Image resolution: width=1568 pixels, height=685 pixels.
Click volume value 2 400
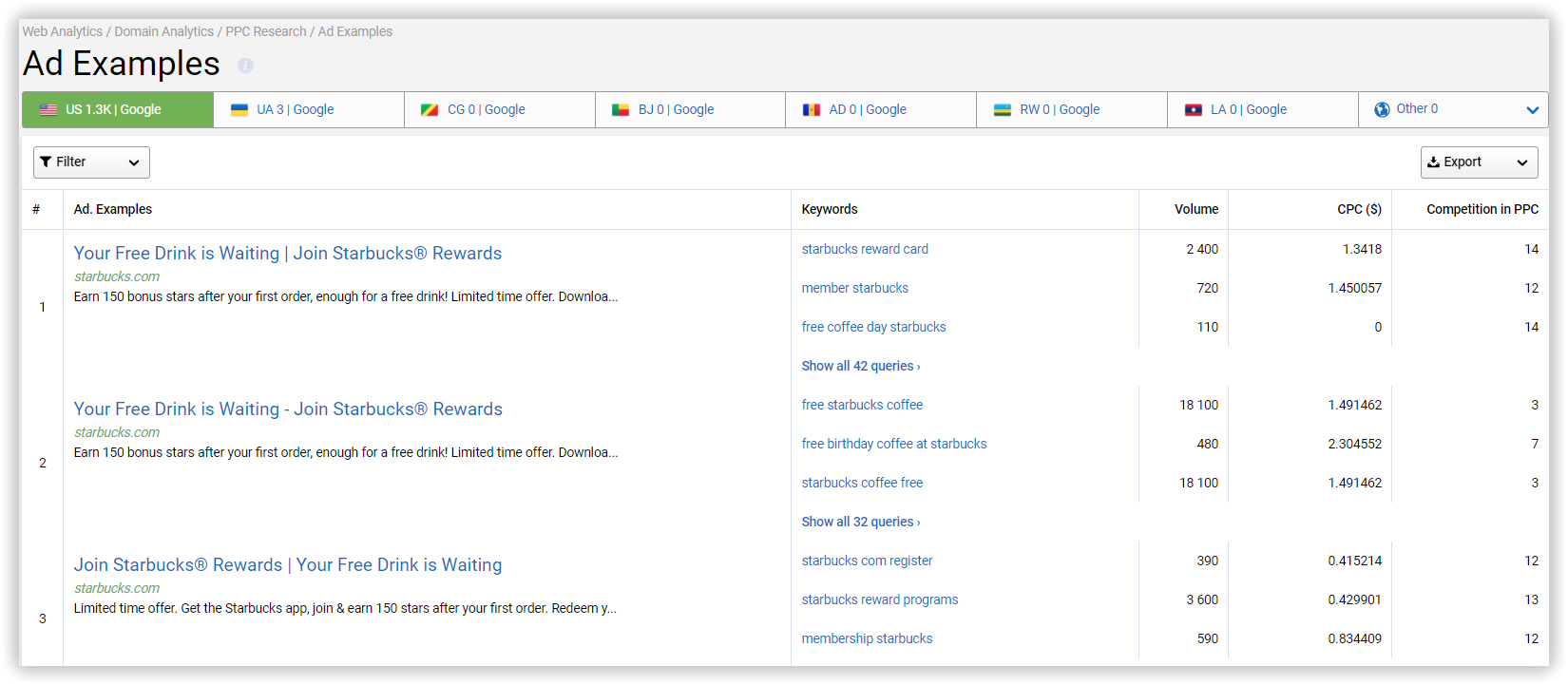[x=1202, y=249]
